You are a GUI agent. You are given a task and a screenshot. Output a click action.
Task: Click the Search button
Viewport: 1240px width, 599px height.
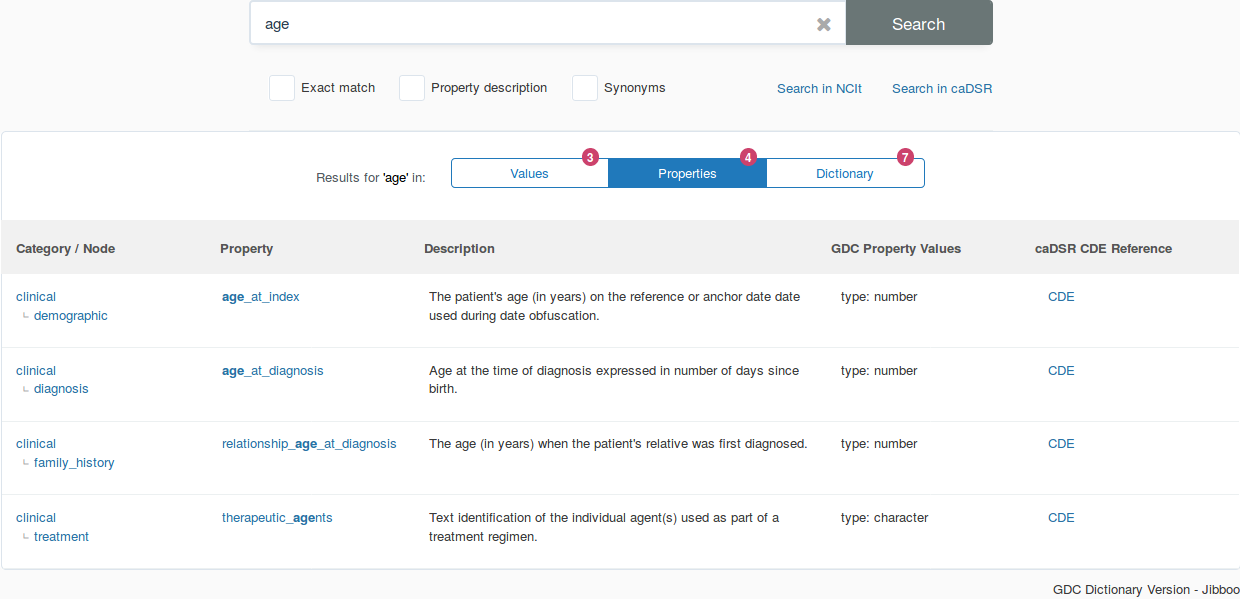pyautogui.click(x=918, y=24)
